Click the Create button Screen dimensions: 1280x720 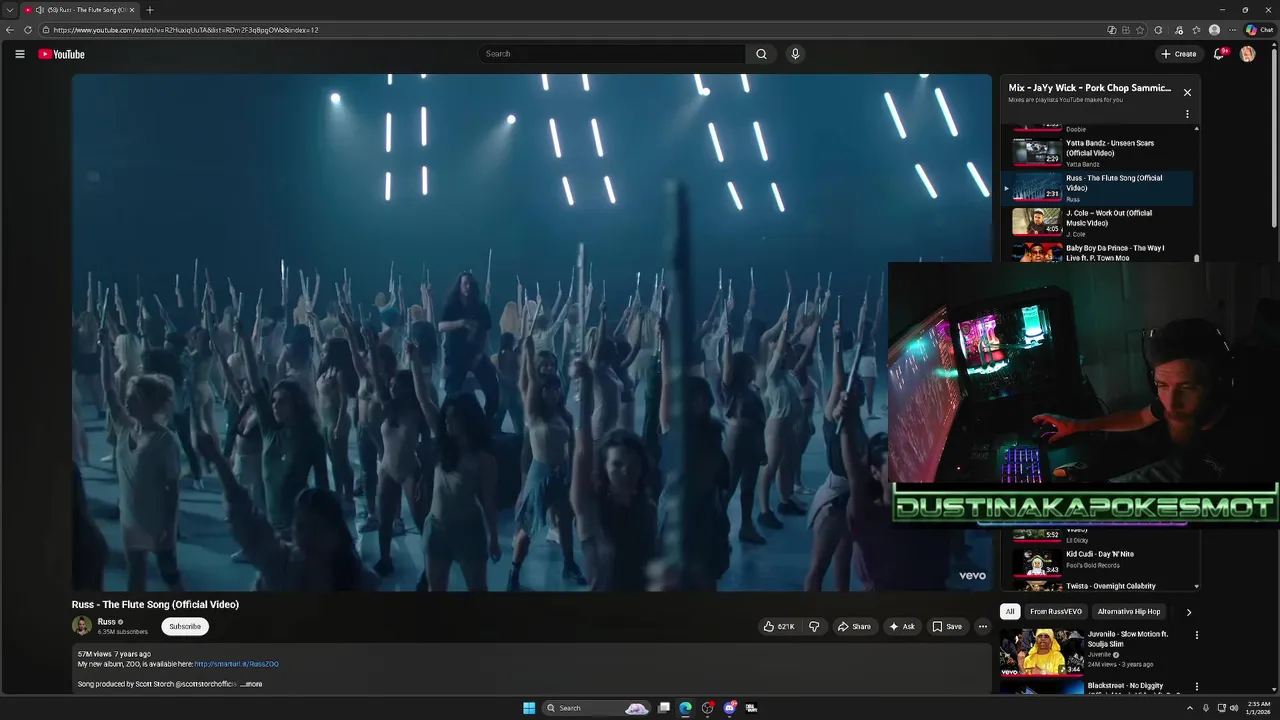click(1179, 54)
